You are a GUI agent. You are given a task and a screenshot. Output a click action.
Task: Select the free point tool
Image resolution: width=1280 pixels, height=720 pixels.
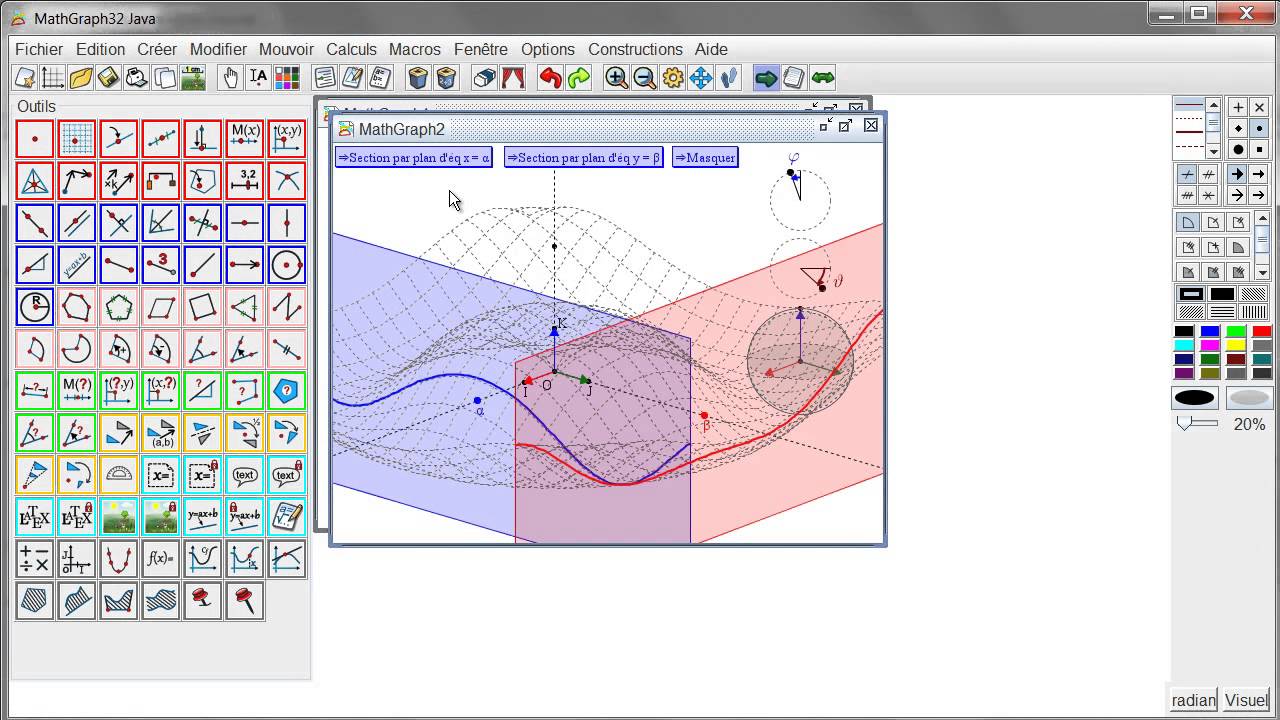pos(35,139)
